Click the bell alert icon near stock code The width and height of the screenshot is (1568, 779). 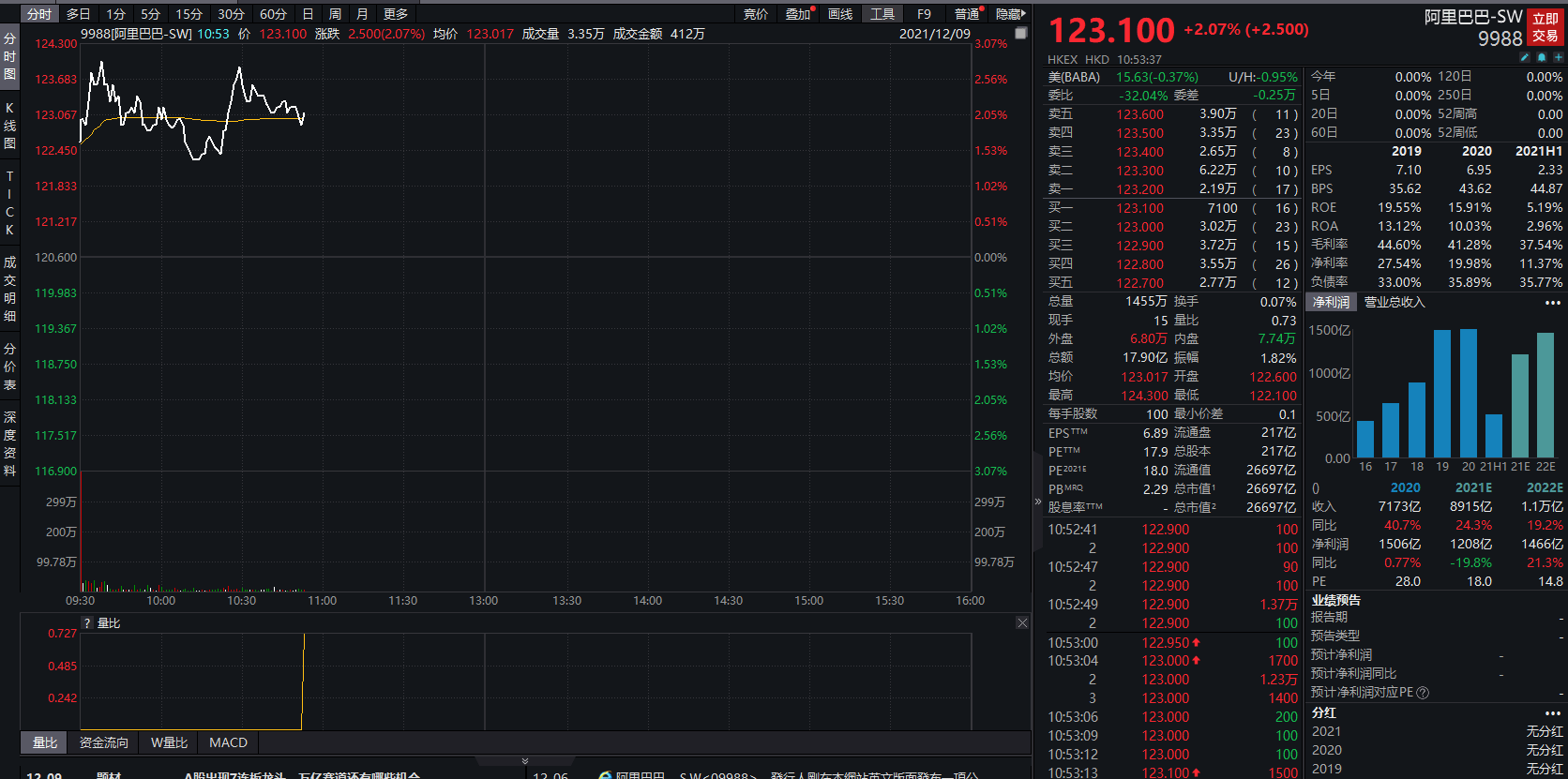point(1542,58)
